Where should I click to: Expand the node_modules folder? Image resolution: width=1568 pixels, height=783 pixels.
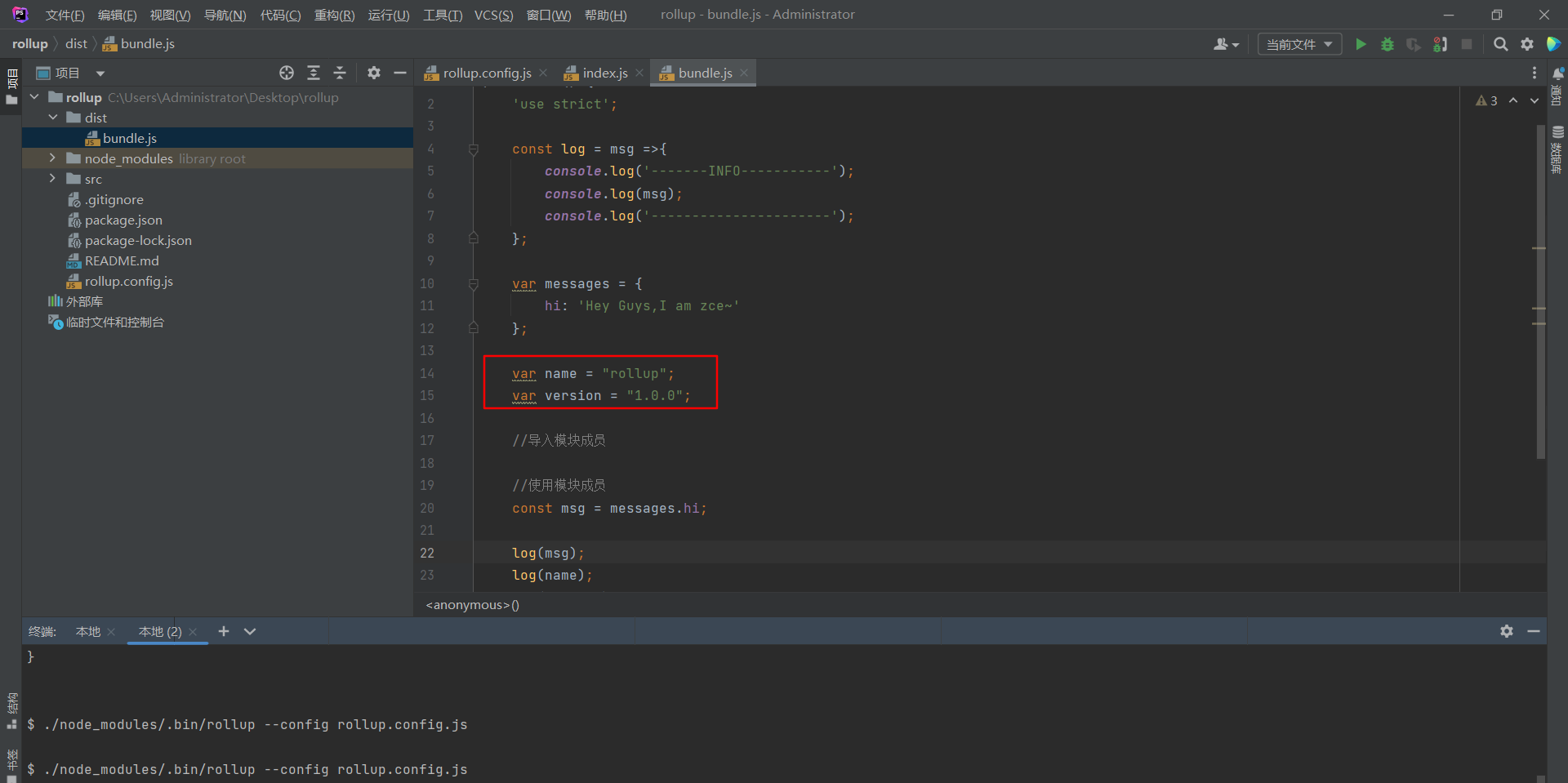[53, 158]
